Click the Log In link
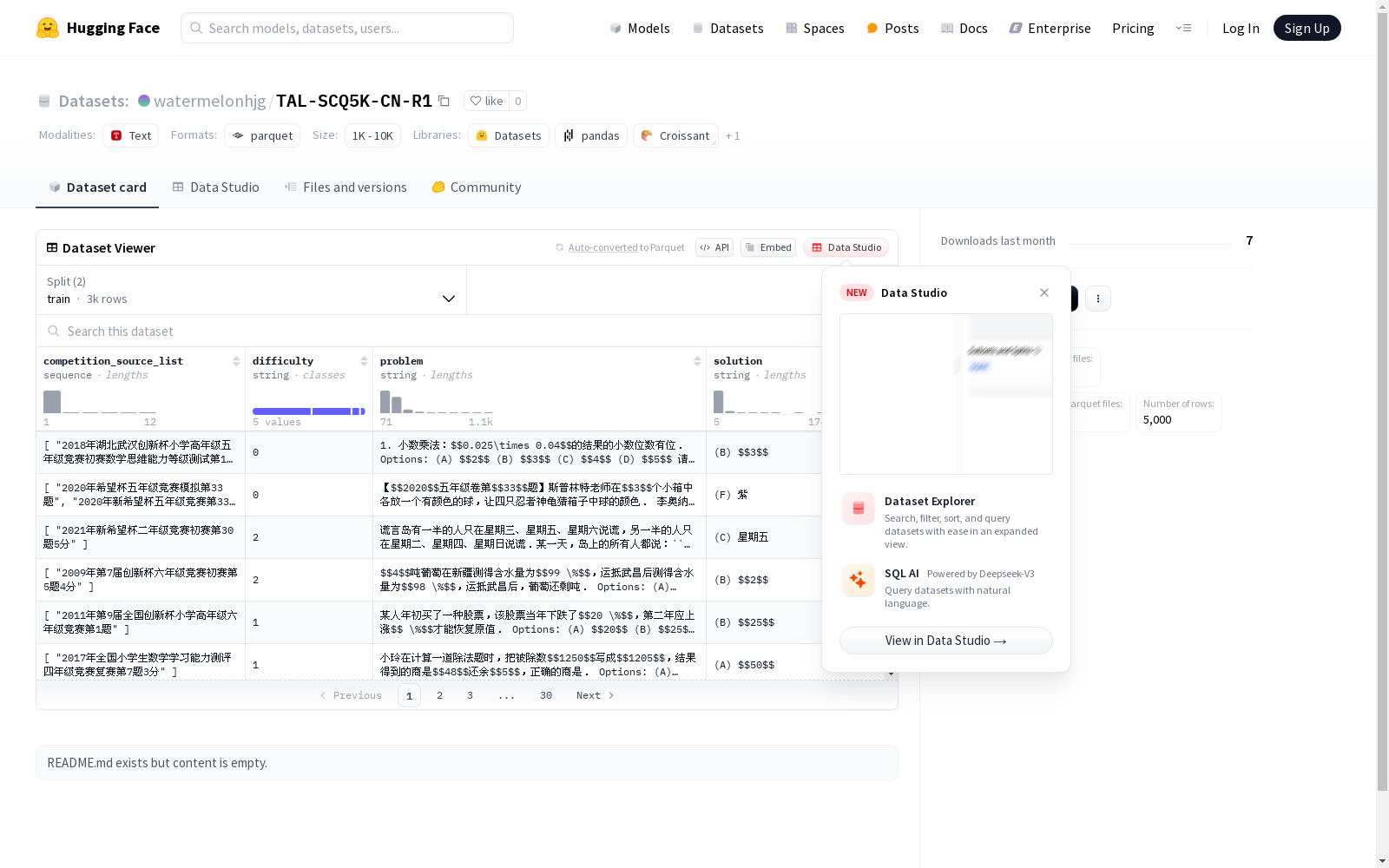 pos(1241,28)
